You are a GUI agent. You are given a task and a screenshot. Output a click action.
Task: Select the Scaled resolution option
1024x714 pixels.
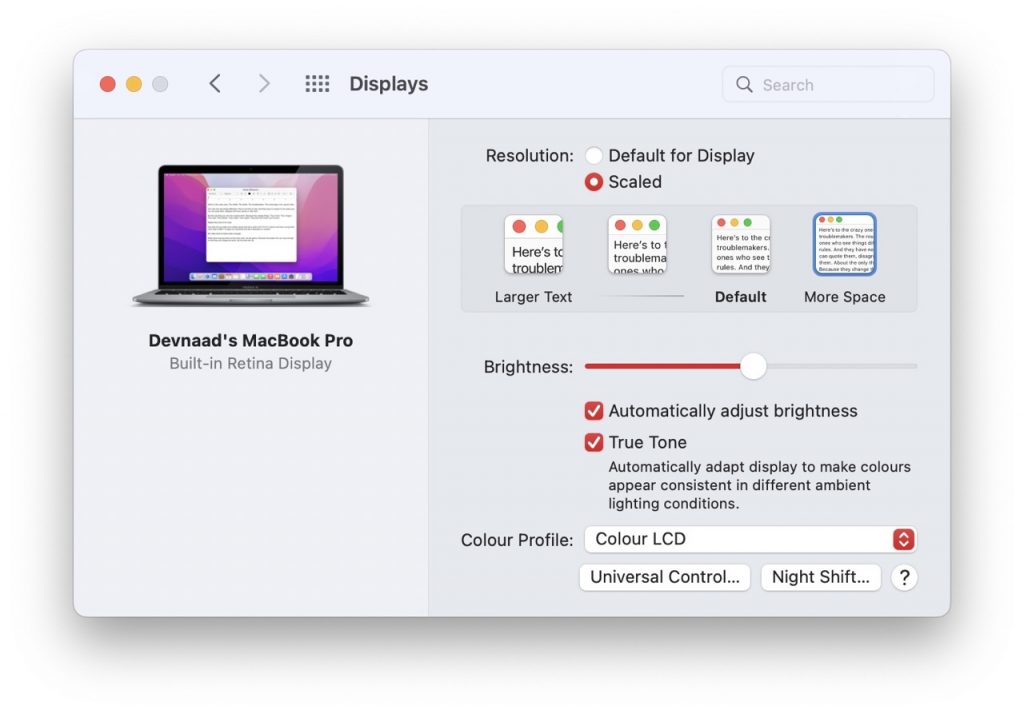594,182
